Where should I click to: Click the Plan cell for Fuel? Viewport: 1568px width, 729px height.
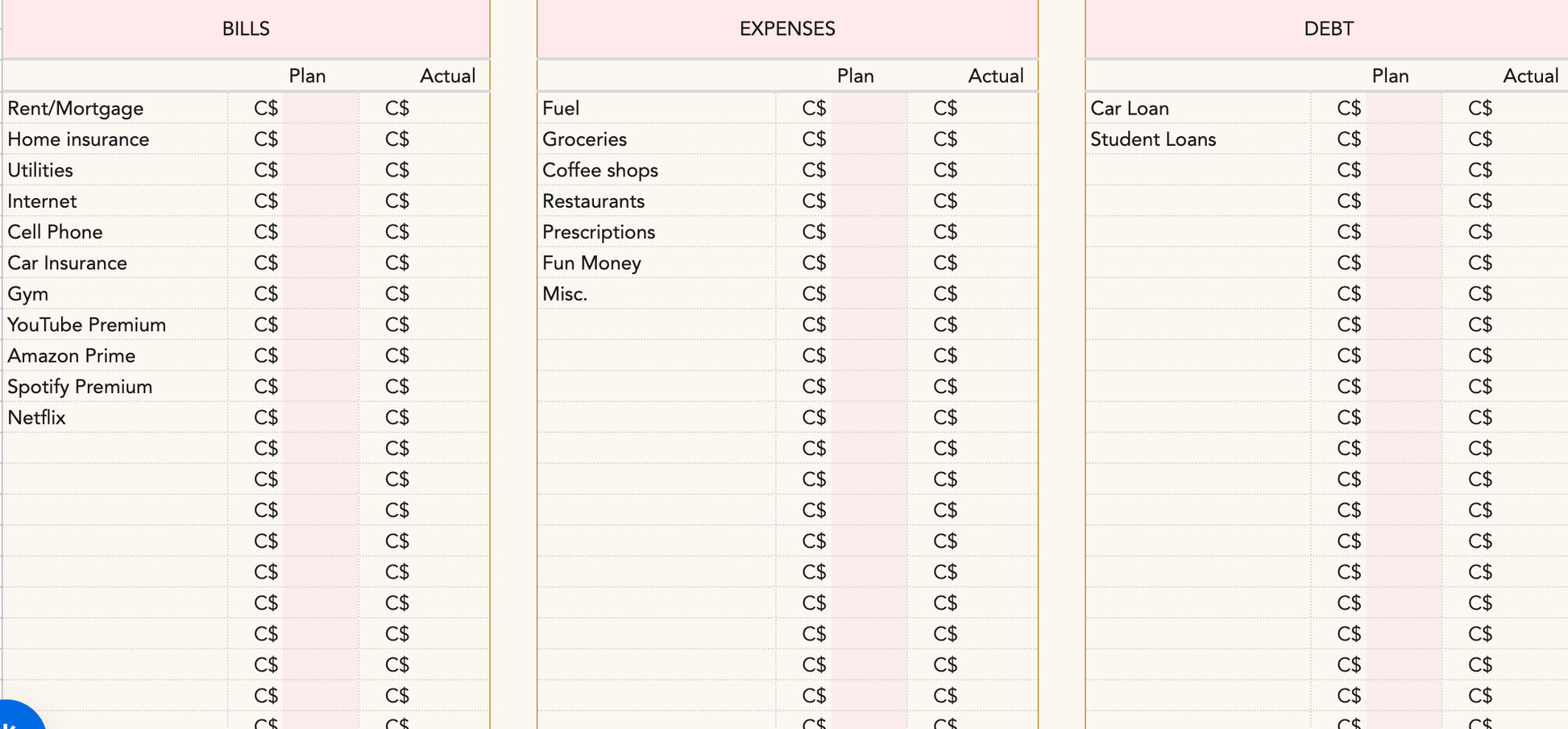point(868,108)
